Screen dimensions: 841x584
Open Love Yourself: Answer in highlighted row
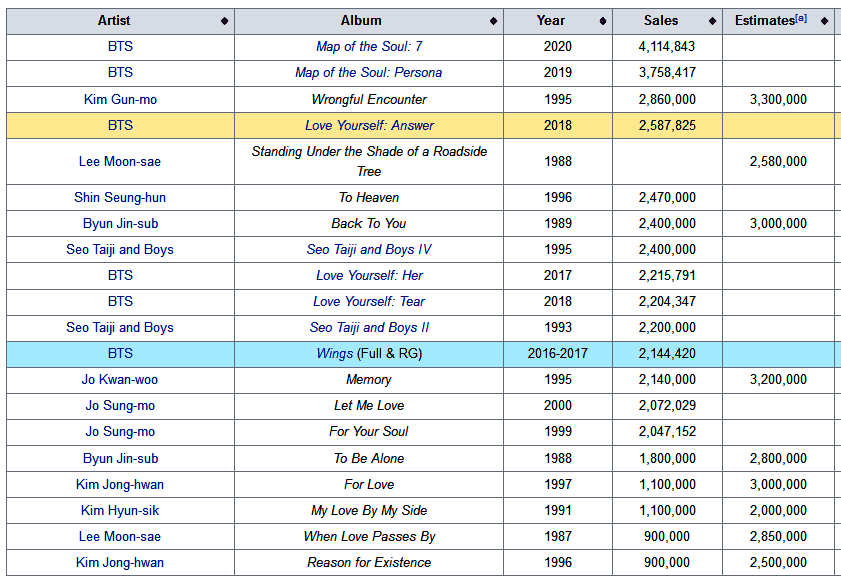369,125
